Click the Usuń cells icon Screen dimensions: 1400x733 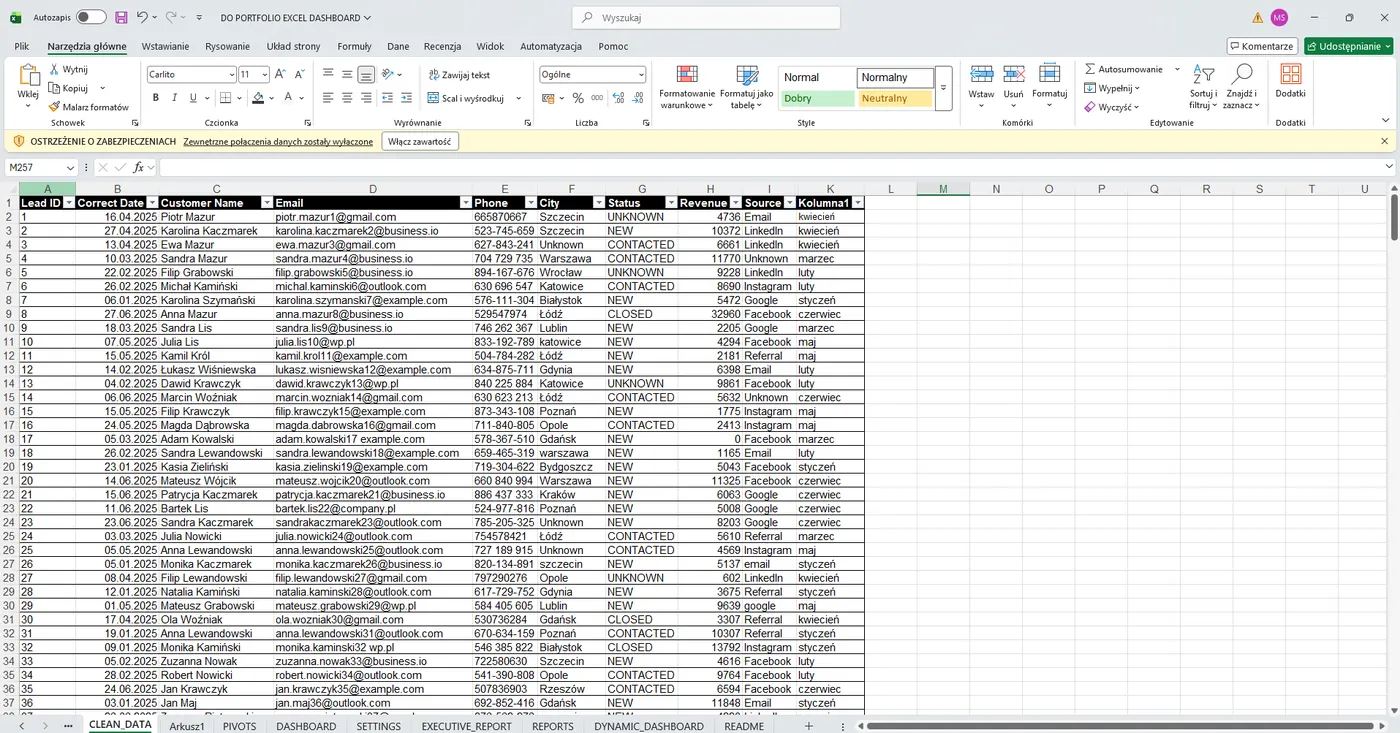pos(1014,74)
